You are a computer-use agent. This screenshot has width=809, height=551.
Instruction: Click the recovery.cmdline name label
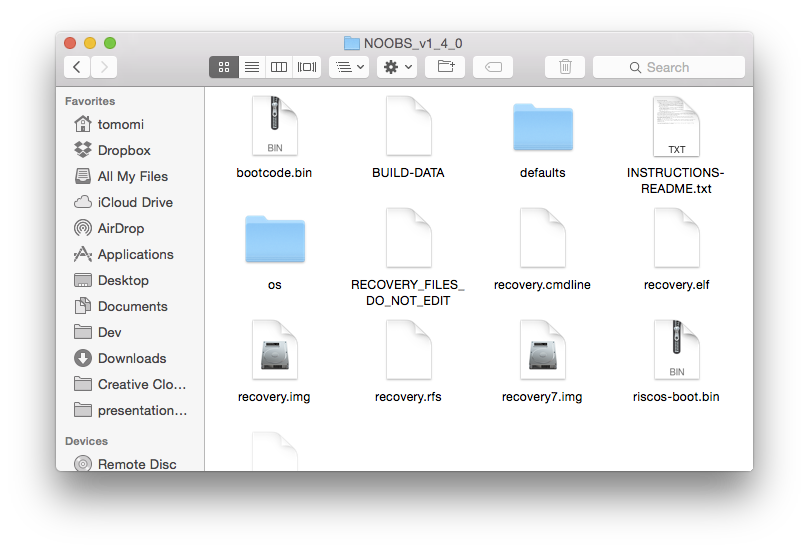542,285
